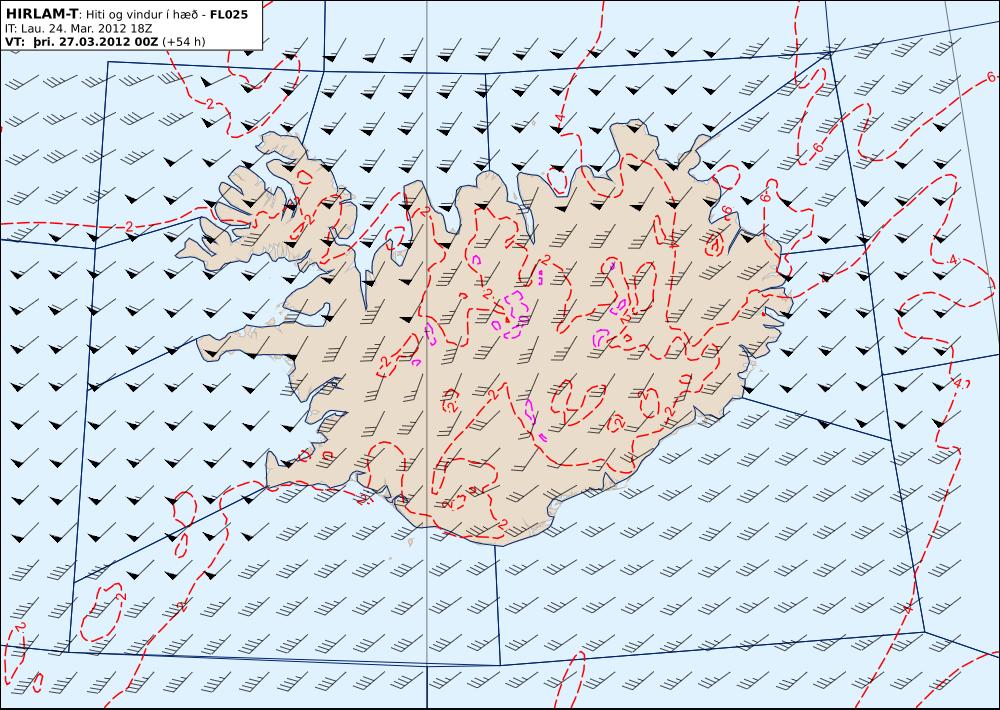Select the 'Hiti og vindur í hæð' caption
Screen dimensions: 1000x710
click(x=142, y=14)
